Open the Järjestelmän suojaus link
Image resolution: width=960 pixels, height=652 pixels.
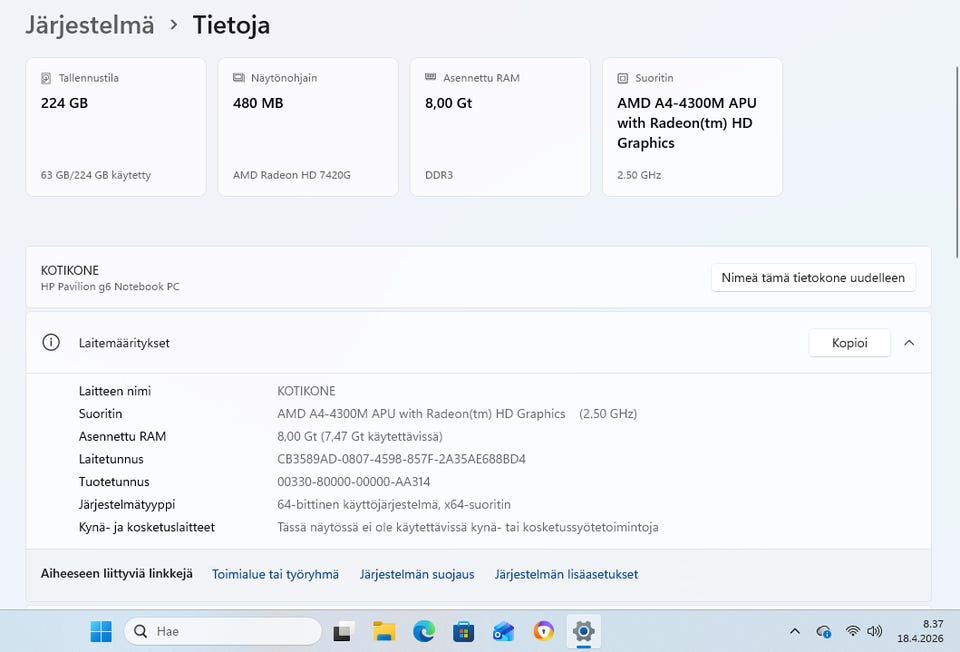click(x=417, y=574)
